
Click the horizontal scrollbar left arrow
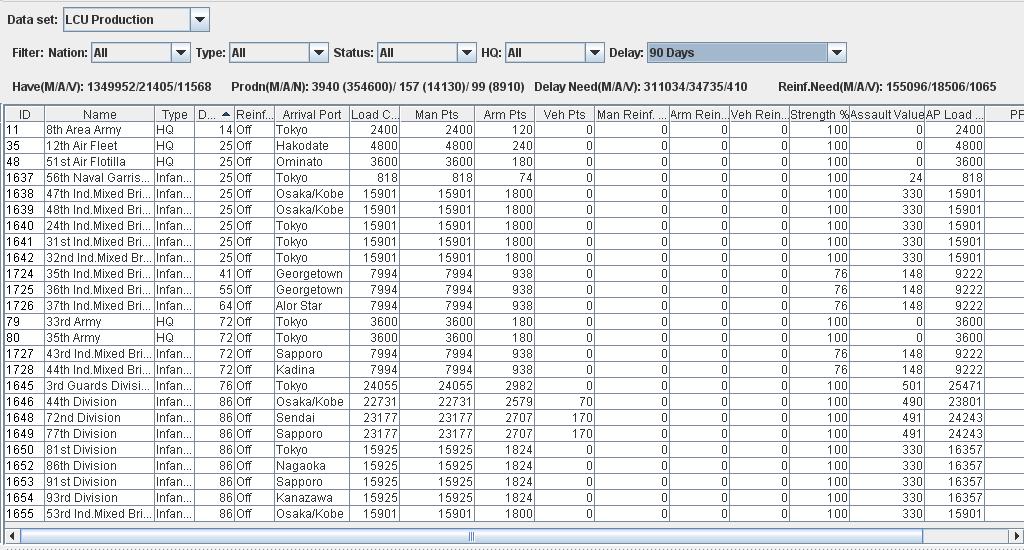click(x=12, y=536)
